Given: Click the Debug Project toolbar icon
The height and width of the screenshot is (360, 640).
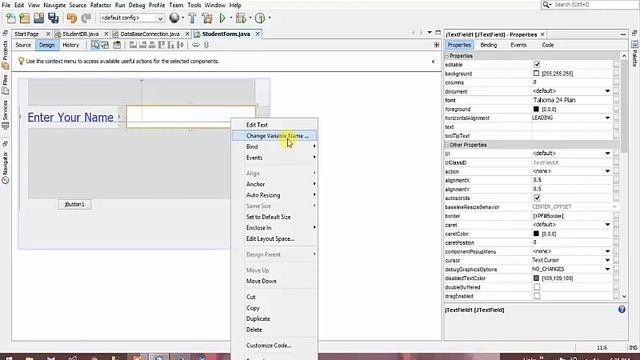Looking at the screenshot, I should (241, 18).
